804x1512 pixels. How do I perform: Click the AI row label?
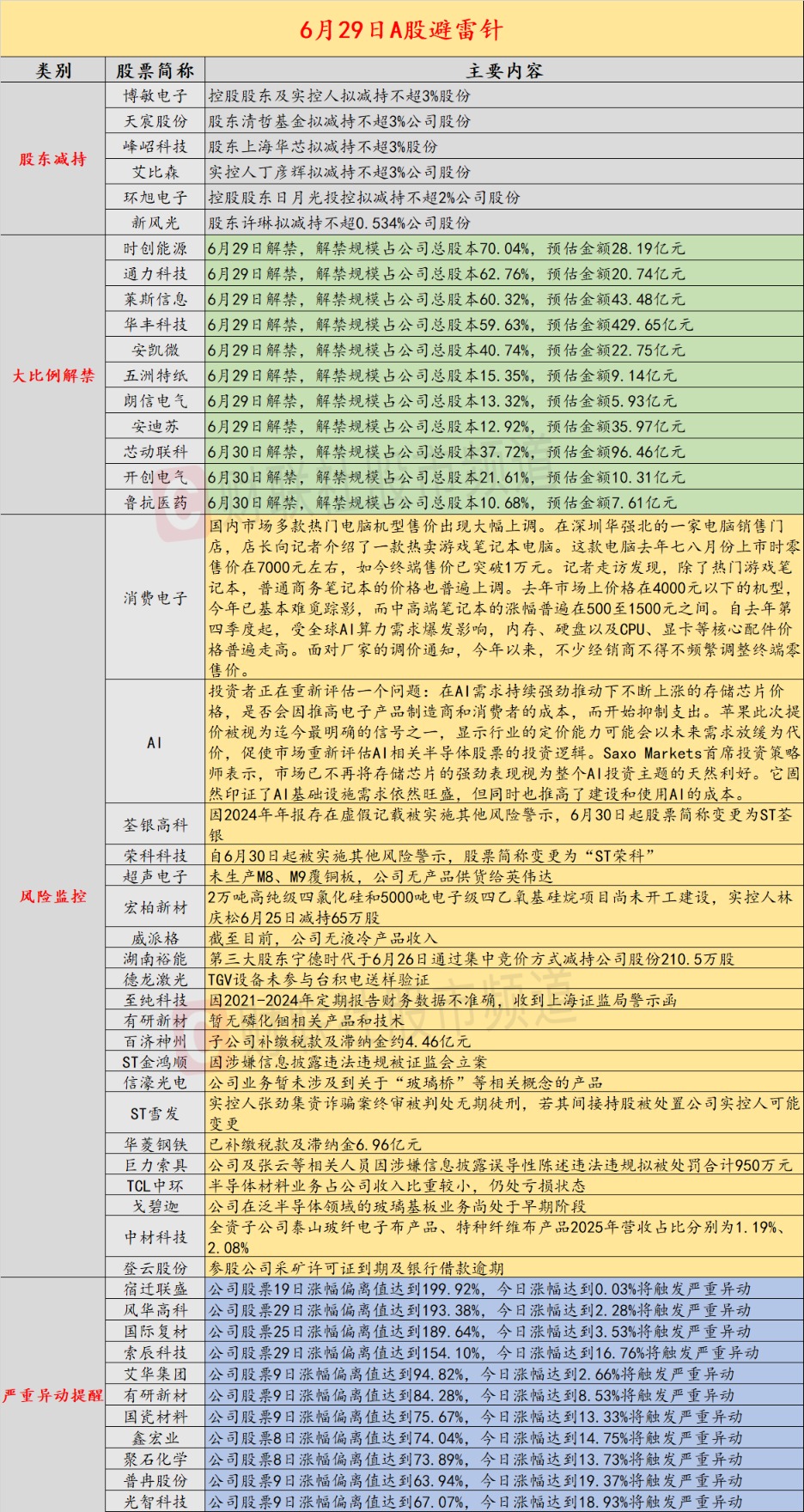(x=155, y=742)
